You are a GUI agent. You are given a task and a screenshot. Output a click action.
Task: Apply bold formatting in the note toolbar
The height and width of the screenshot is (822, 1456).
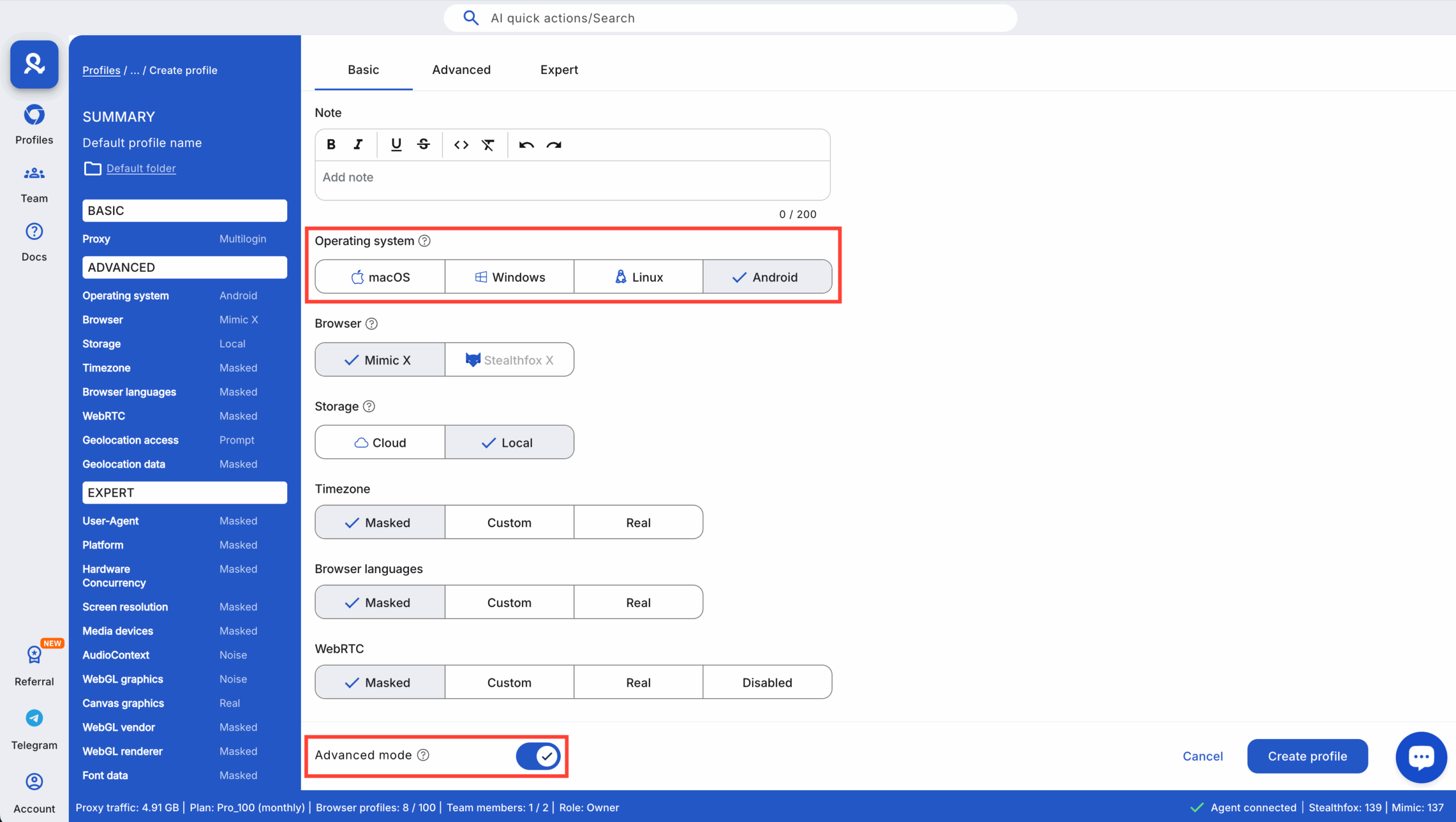point(332,144)
